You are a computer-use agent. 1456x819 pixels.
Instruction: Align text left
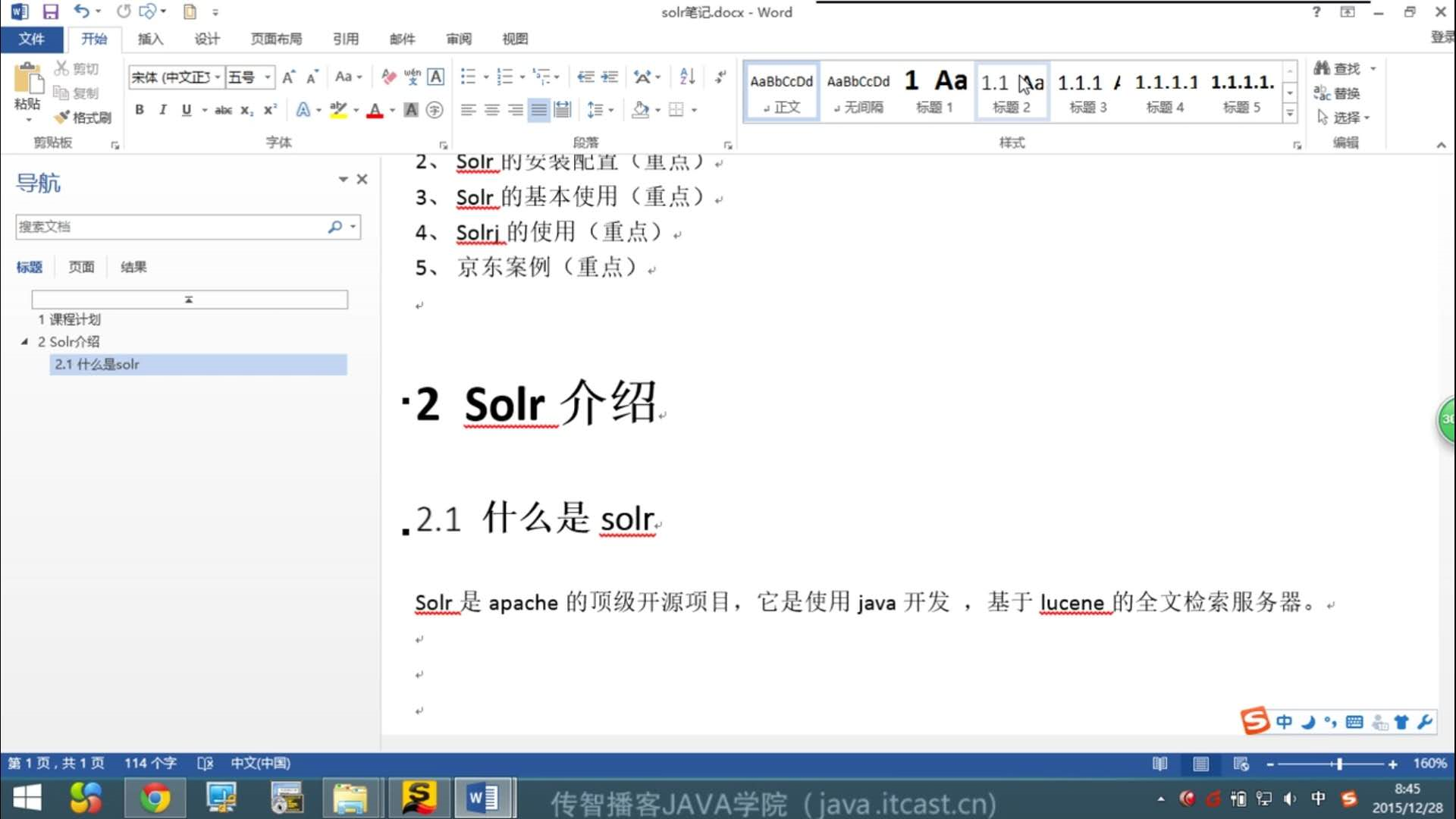point(468,110)
